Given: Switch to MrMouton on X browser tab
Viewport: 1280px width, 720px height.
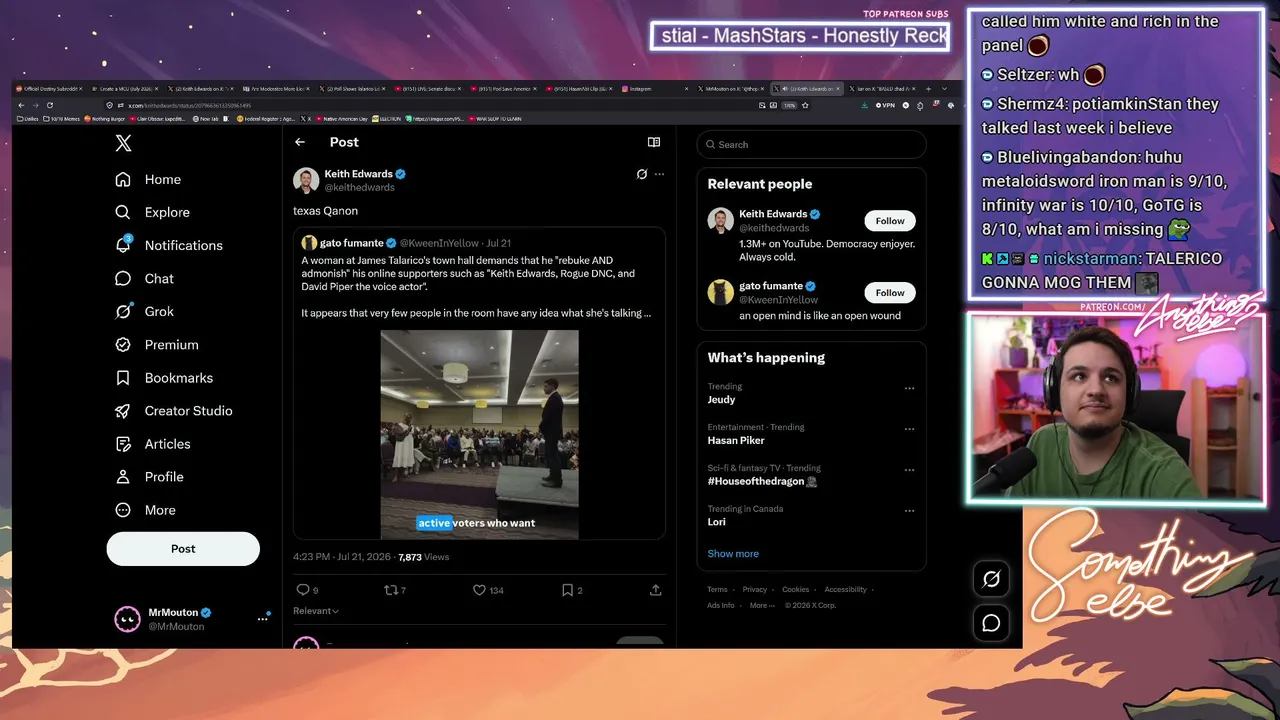Looking at the screenshot, I should [731, 89].
